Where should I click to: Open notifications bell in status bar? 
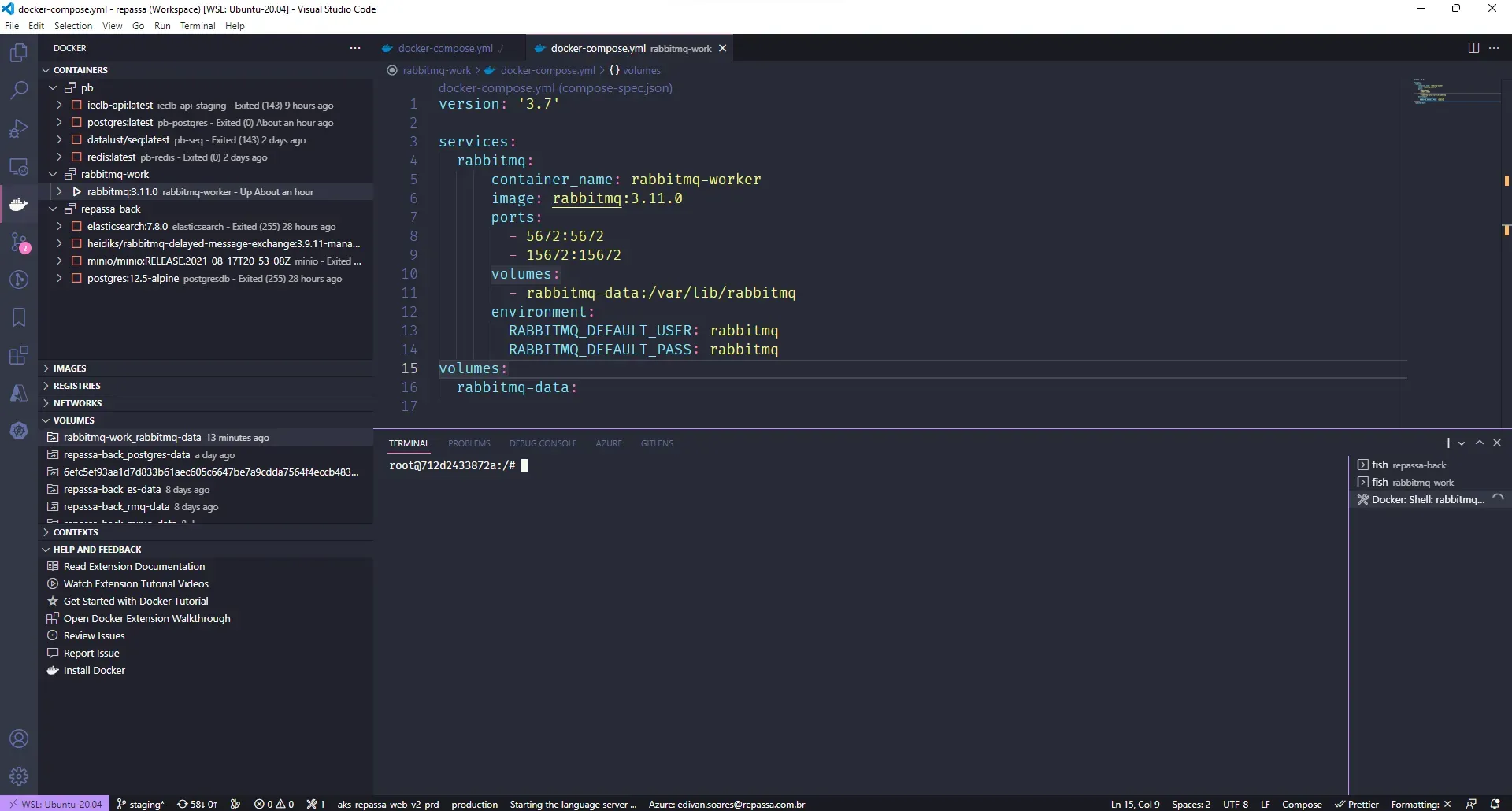[1495, 804]
